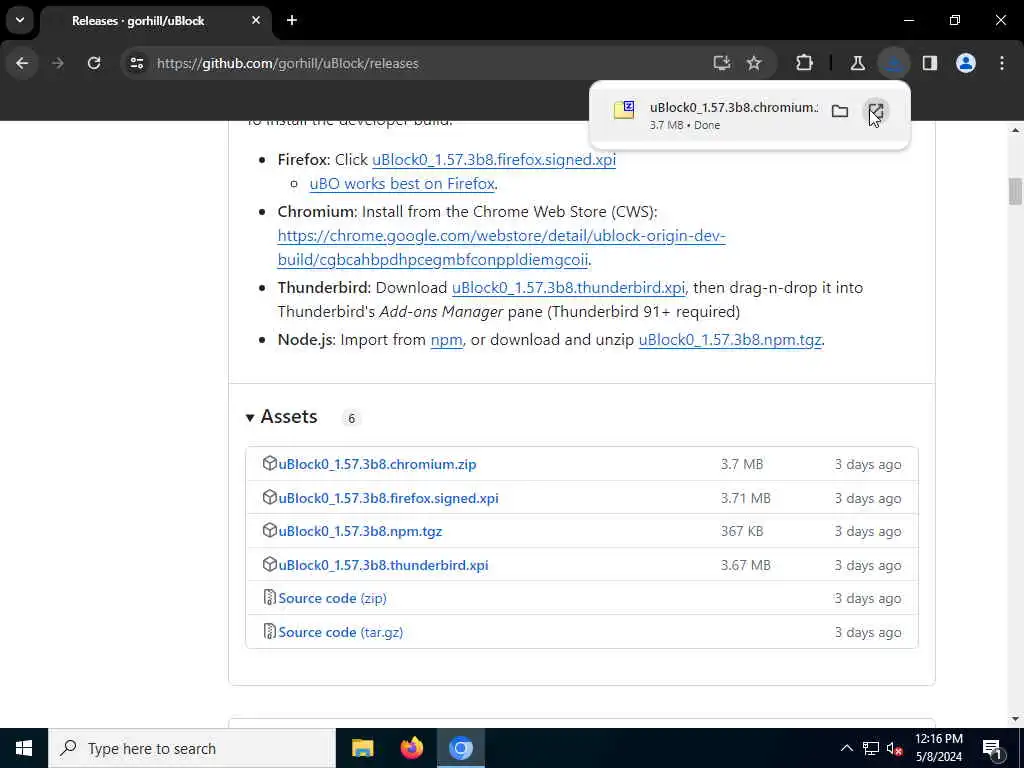Open File Explorer from the taskbar
This screenshot has width=1024, height=768.
tap(362, 748)
